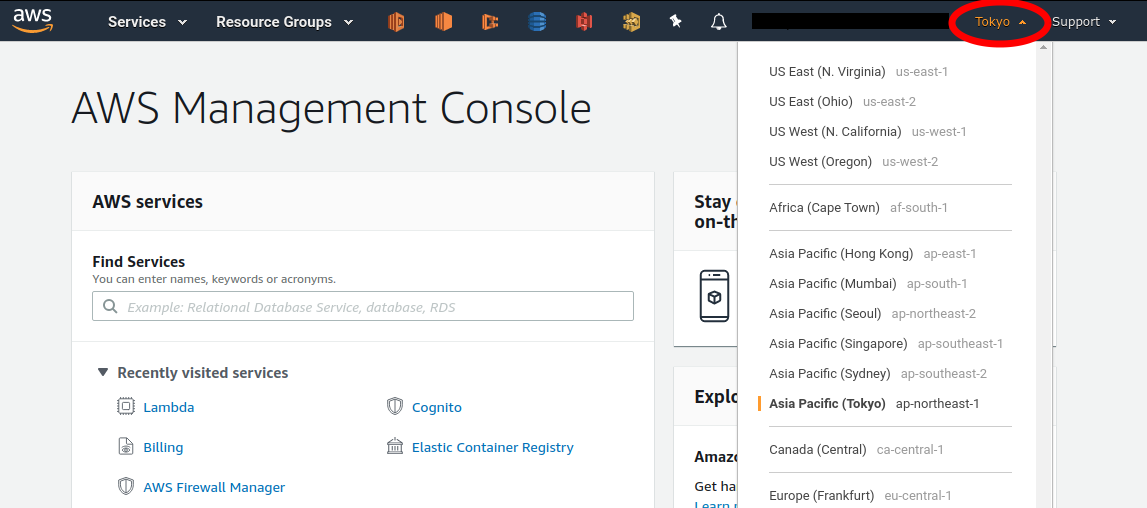The height and width of the screenshot is (508, 1147).
Task: Open the solid orange cube service shortcut
Action: coord(443,22)
